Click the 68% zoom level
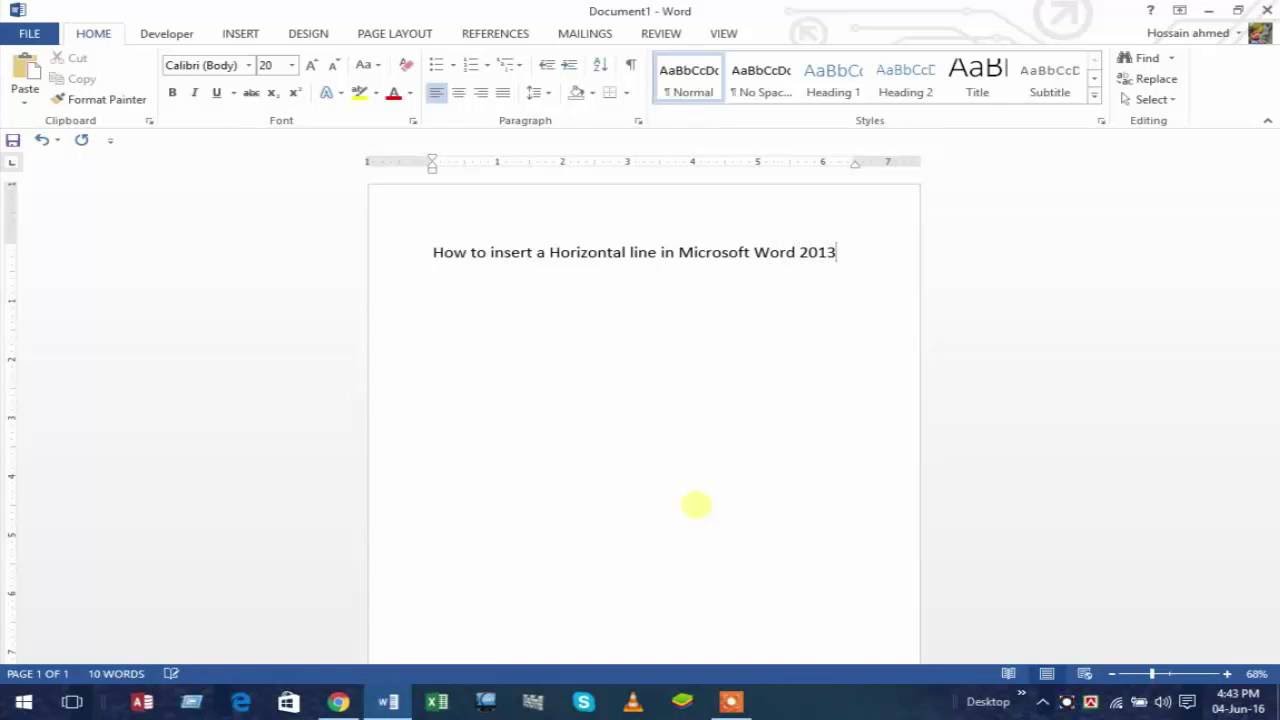 coord(1257,674)
